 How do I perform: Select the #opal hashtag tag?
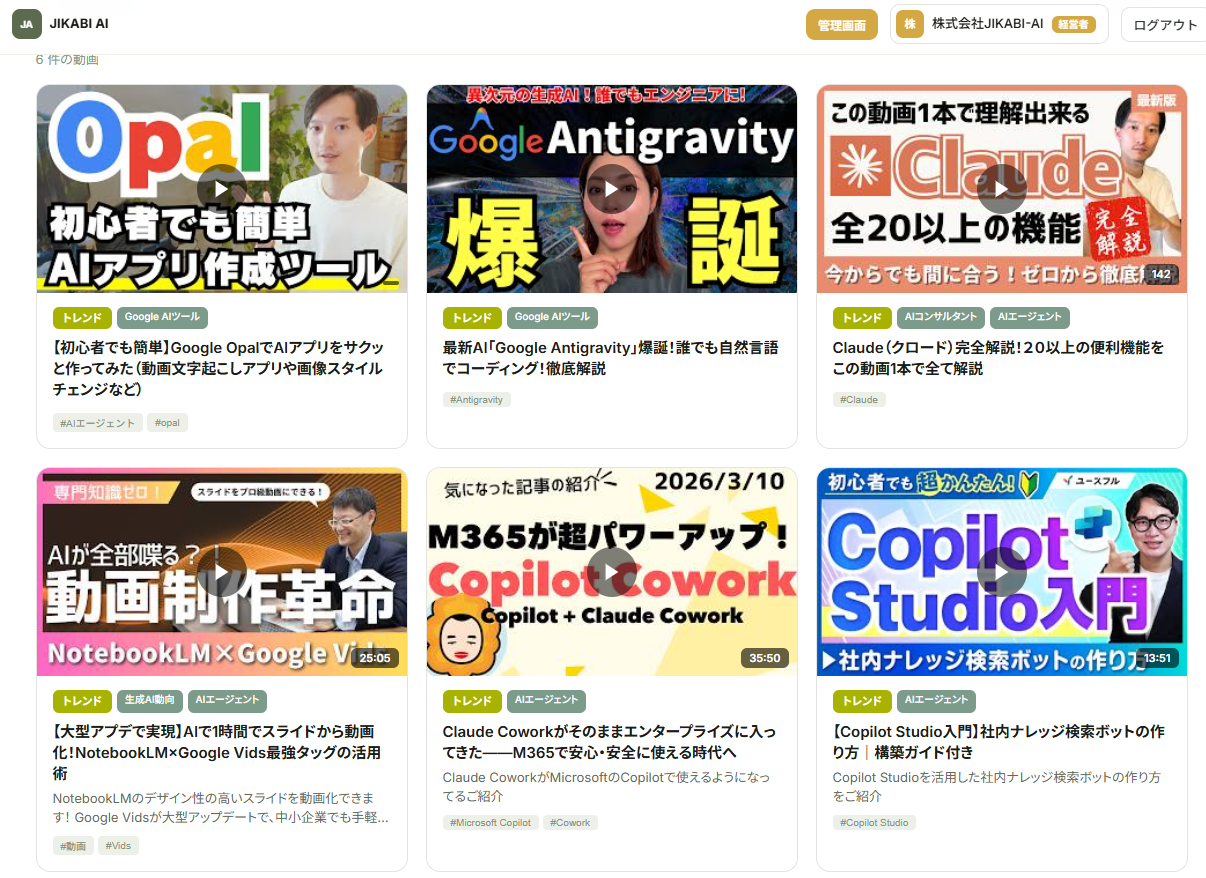[168, 423]
